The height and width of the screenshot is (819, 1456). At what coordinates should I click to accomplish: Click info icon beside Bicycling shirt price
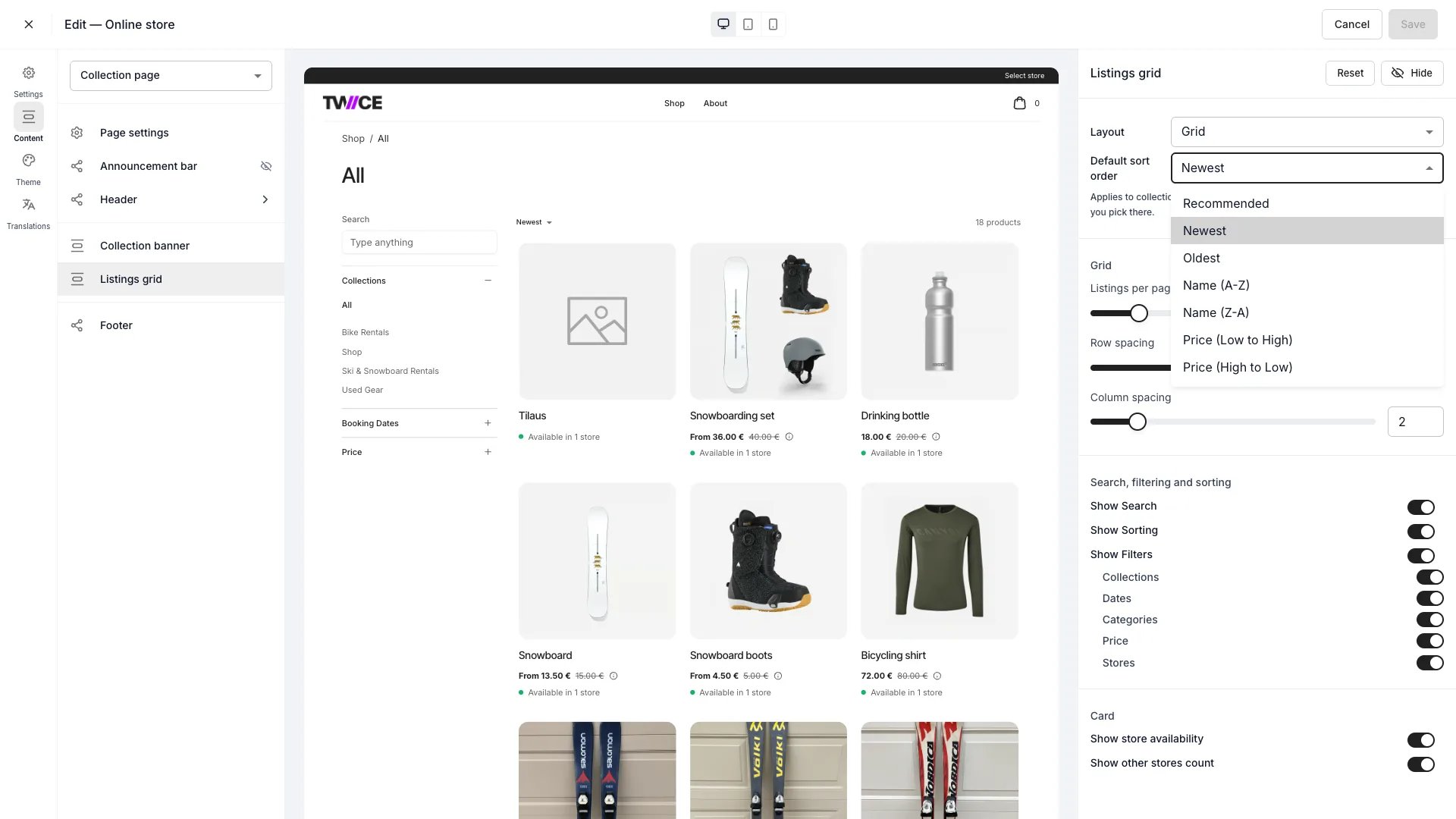click(937, 676)
